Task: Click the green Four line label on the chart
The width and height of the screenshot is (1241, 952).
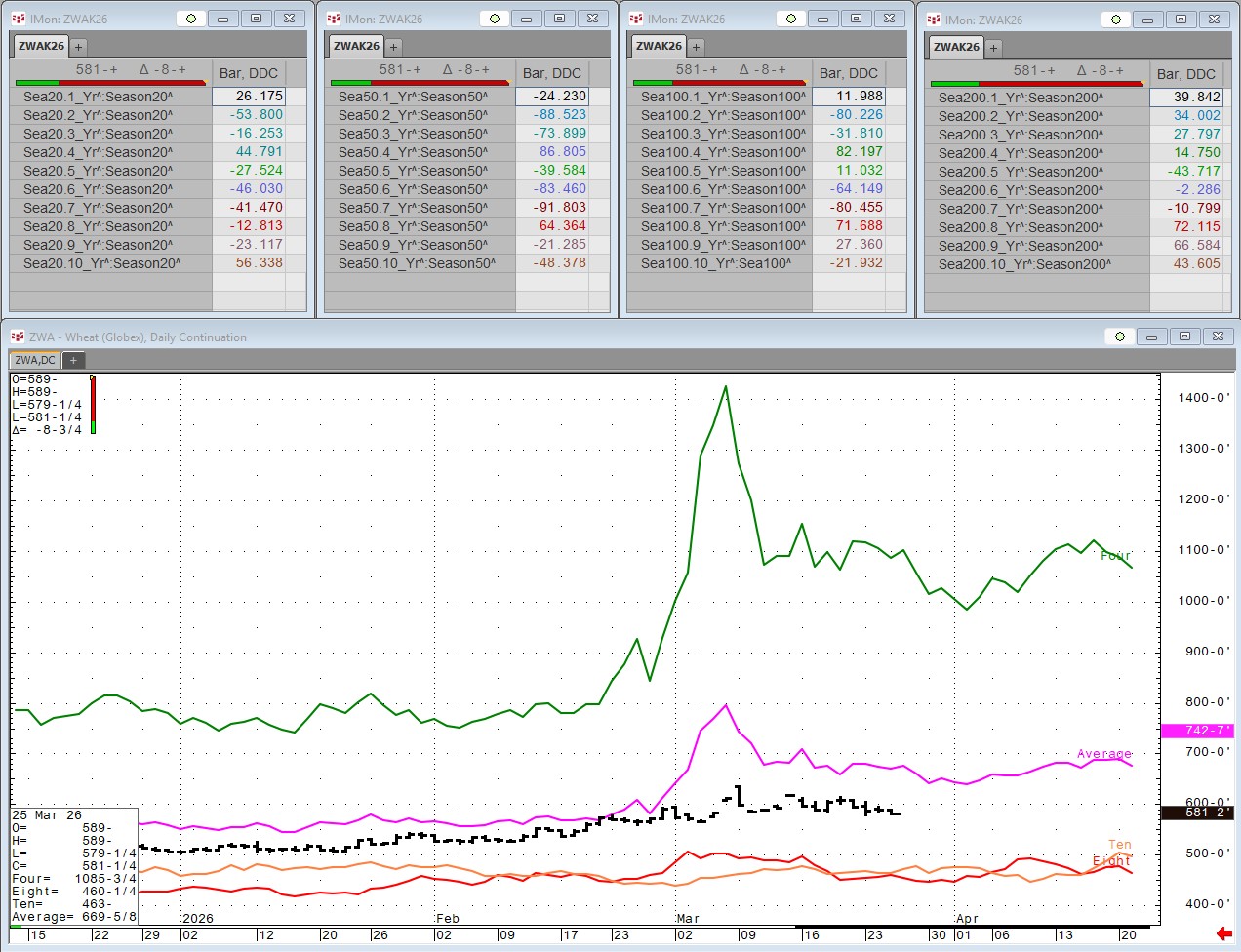Action: (x=1115, y=556)
